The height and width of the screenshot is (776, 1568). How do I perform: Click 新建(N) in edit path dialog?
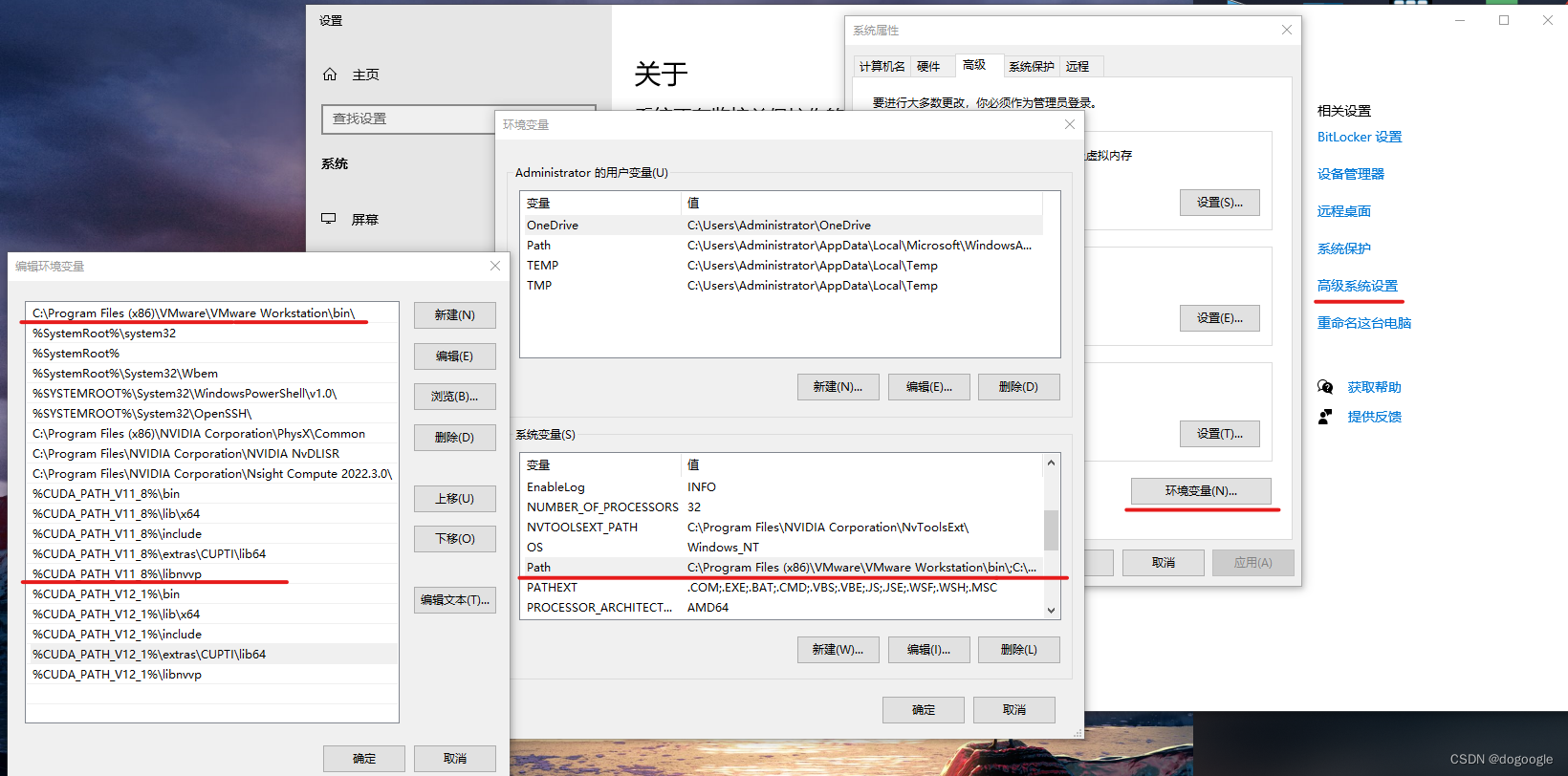click(455, 315)
